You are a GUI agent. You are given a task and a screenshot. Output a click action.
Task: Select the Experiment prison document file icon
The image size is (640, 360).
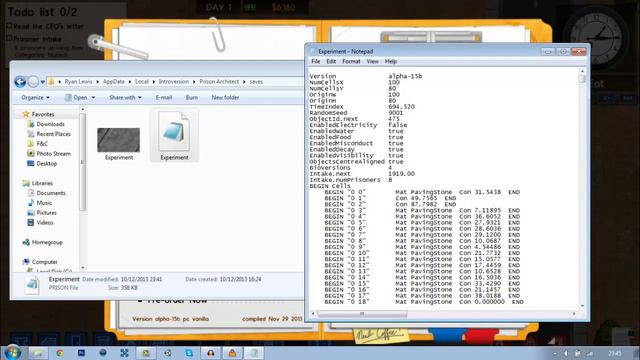(x=174, y=131)
